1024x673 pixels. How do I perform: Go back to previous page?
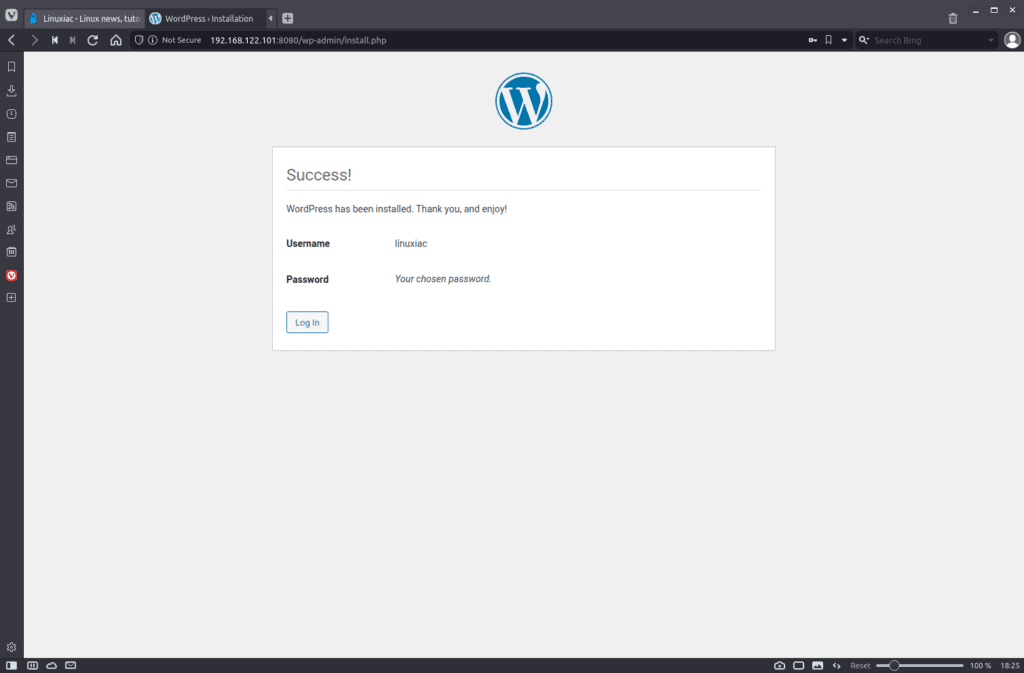(x=11, y=40)
